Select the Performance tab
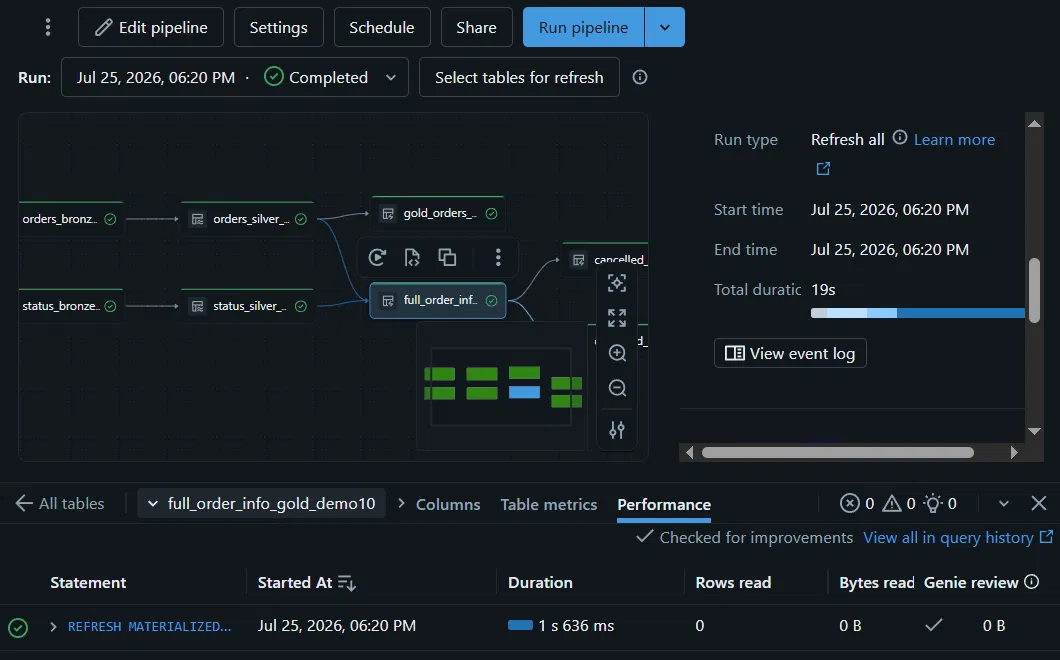The image size is (1060, 660). [664, 504]
